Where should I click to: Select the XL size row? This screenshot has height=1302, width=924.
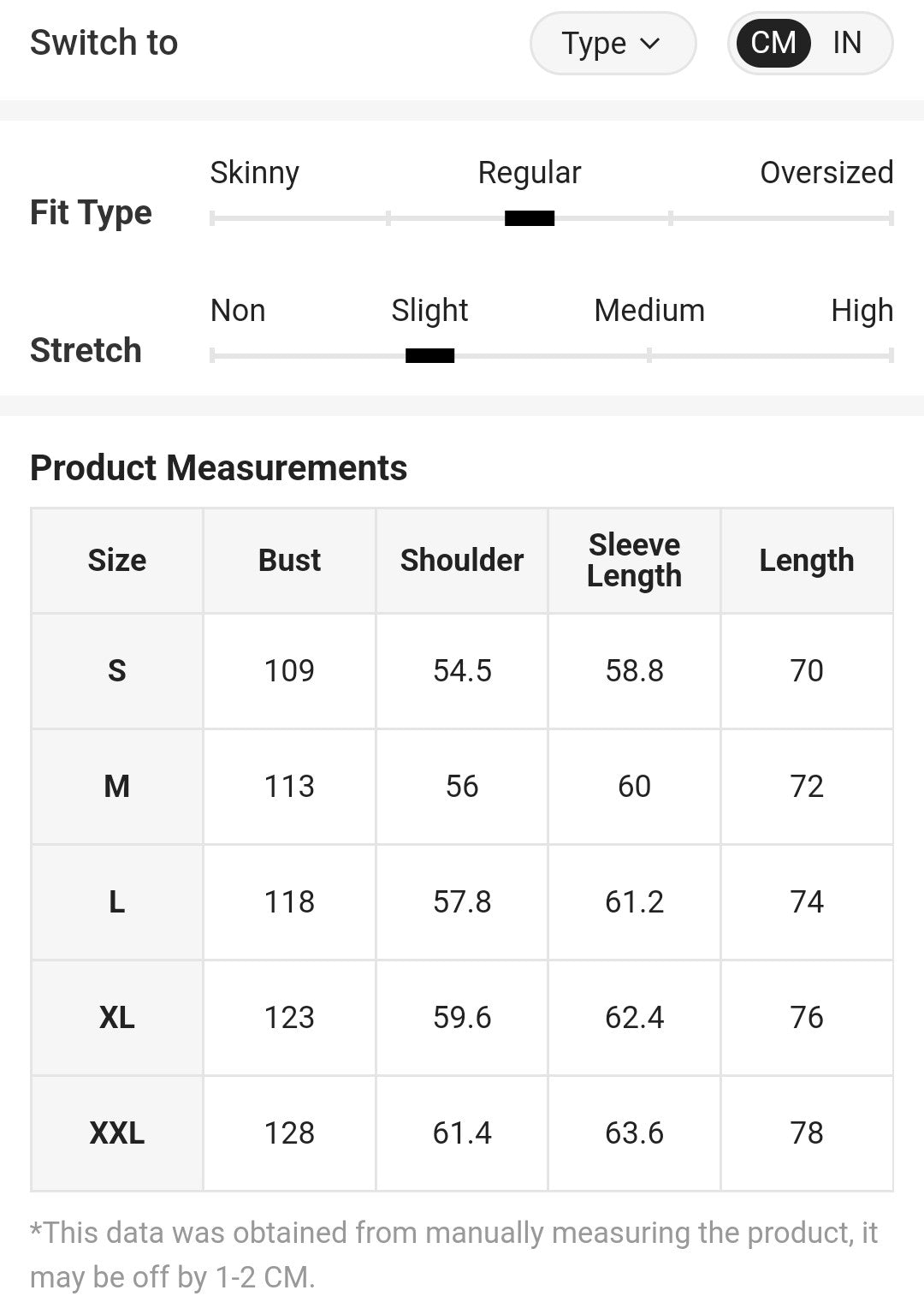(x=117, y=1017)
